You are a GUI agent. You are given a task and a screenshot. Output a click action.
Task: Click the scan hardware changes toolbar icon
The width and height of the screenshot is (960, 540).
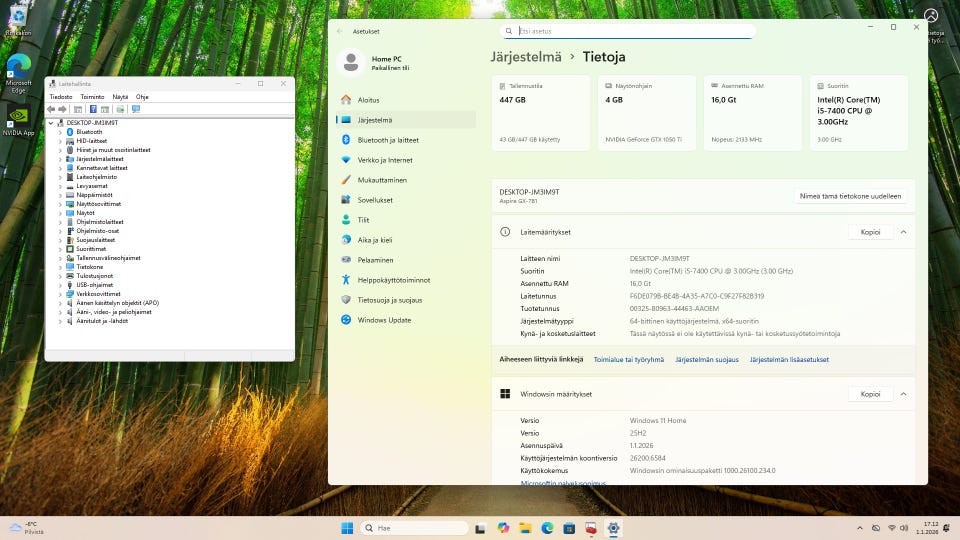coord(135,109)
